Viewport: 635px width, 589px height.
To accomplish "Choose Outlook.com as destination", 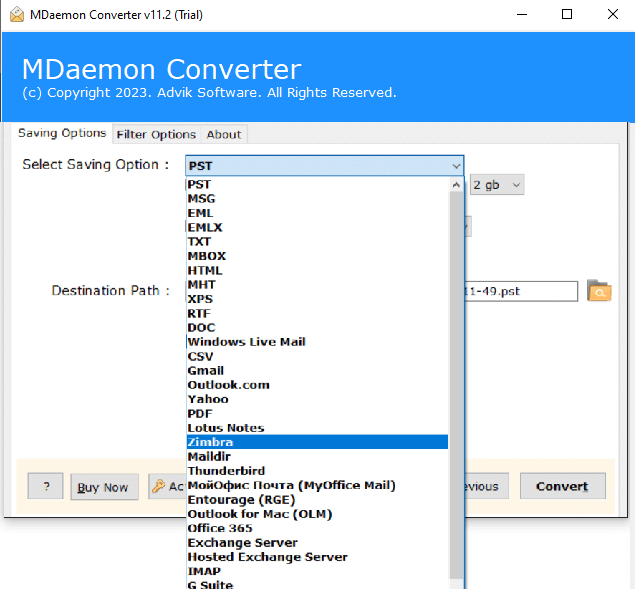I will pos(318,385).
